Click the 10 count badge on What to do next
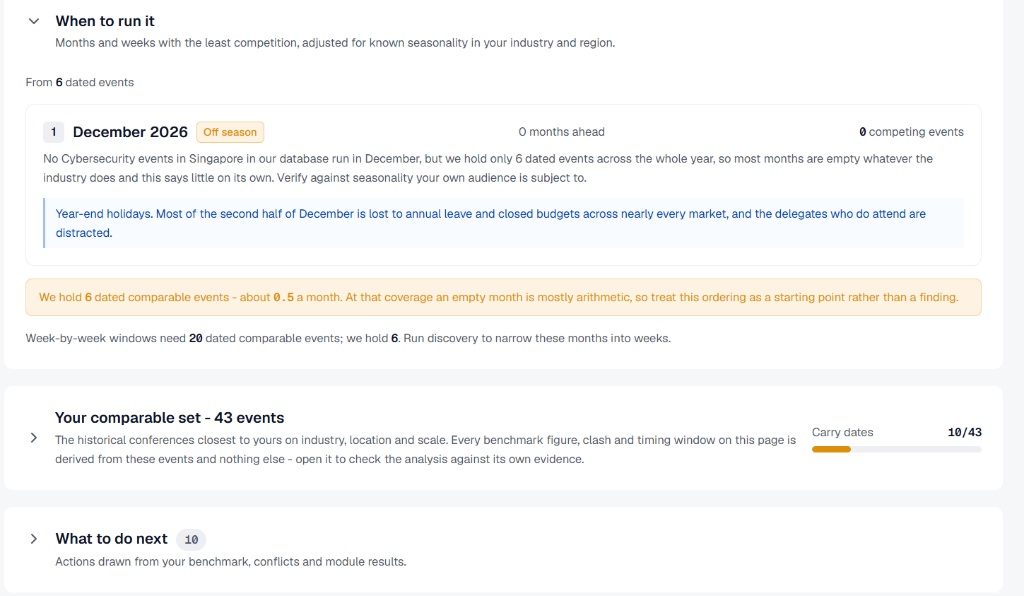1024x596 pixels. coord(191,540)
